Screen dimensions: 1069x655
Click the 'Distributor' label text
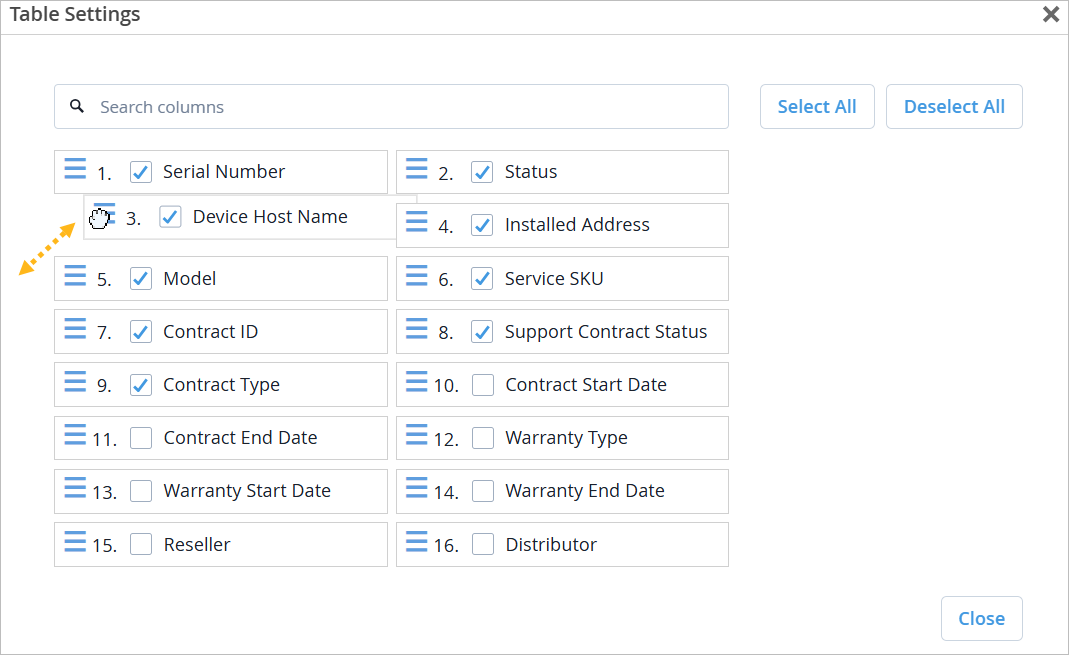tap(551, 545)
